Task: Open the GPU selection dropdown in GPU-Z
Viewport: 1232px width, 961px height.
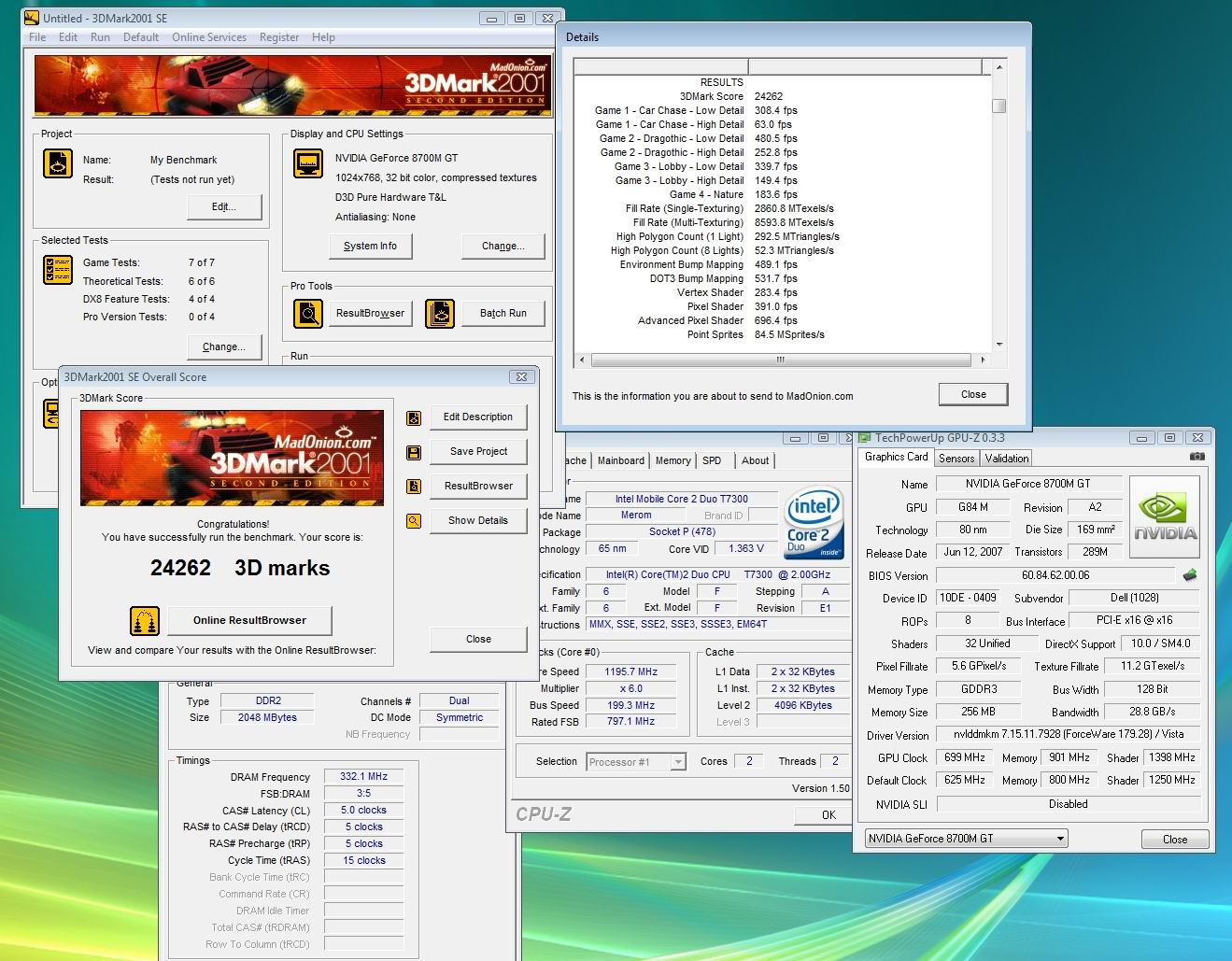Action: click(966, 839)
